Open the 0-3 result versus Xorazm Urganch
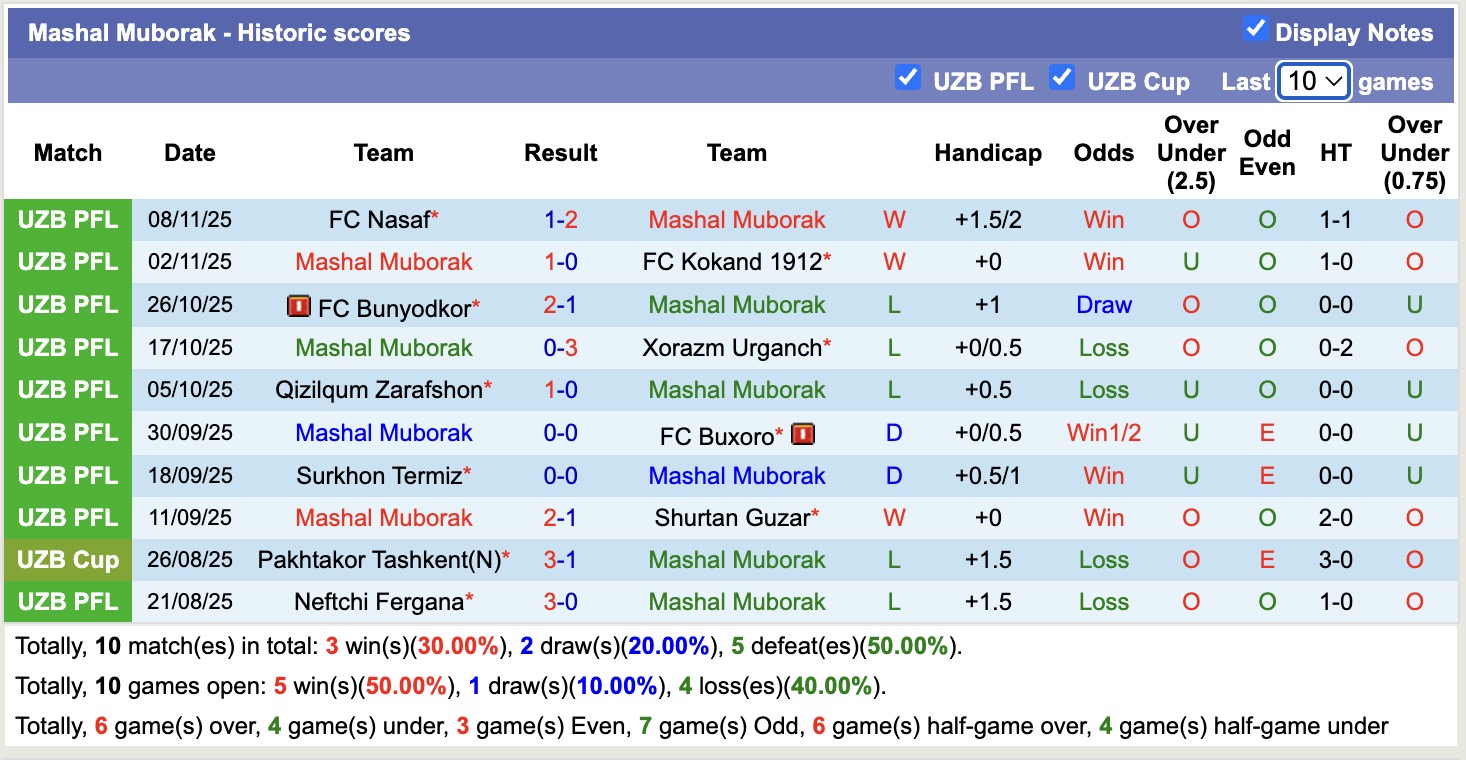 [x=561, y=348]
